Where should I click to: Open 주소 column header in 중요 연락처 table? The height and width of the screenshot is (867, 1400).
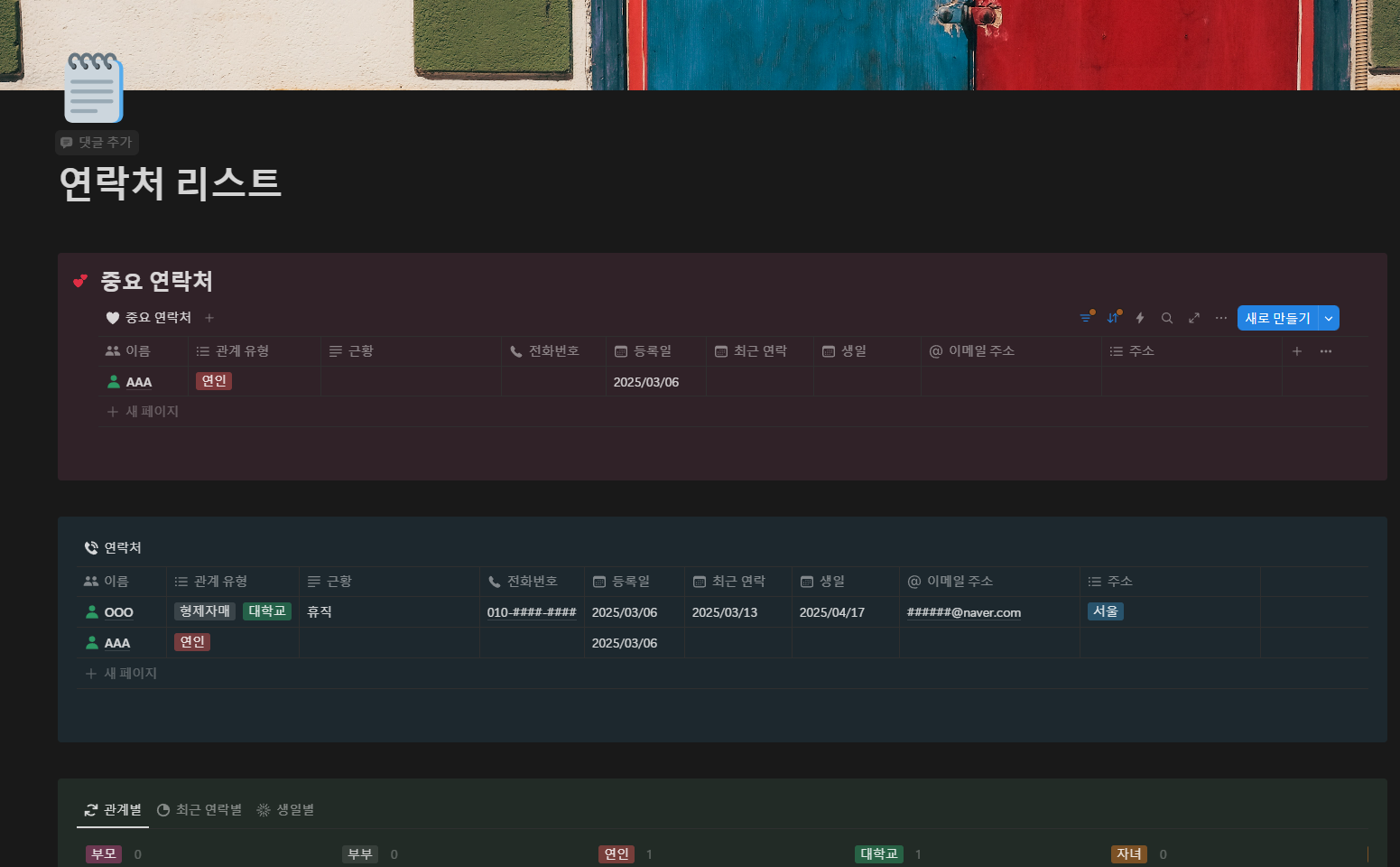[1191, 351]
